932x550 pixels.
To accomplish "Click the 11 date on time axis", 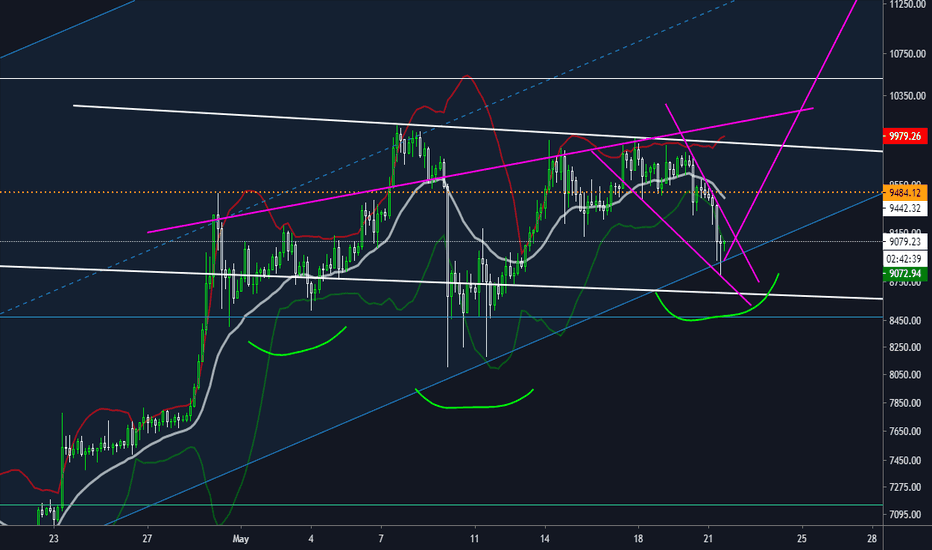I will click(x=474, y=539).
